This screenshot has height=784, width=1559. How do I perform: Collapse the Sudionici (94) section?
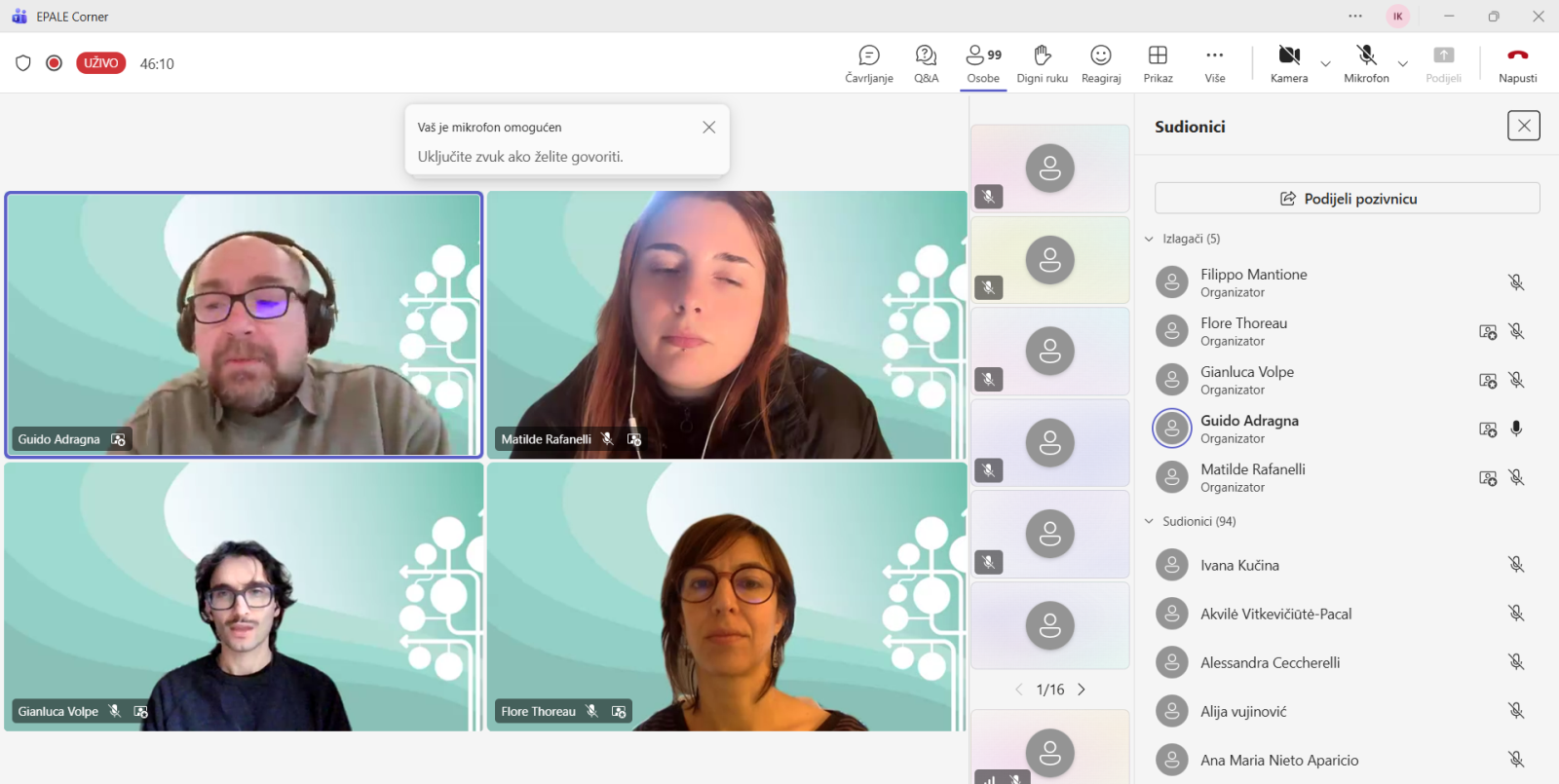1149,521
